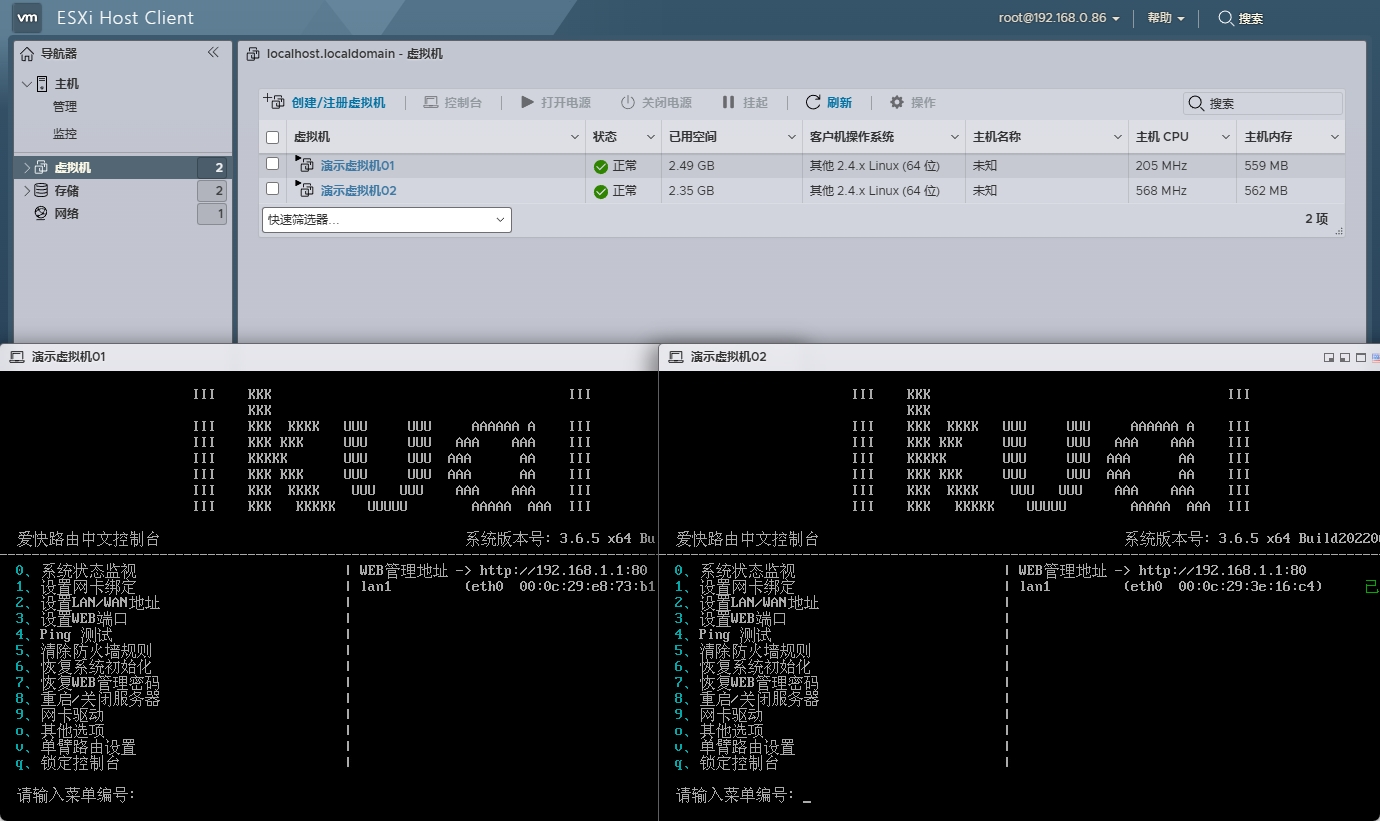Open the 帮助 help menu
Screen dimensions: 1380x821
pyautogui.click(x=1165, y=18)
